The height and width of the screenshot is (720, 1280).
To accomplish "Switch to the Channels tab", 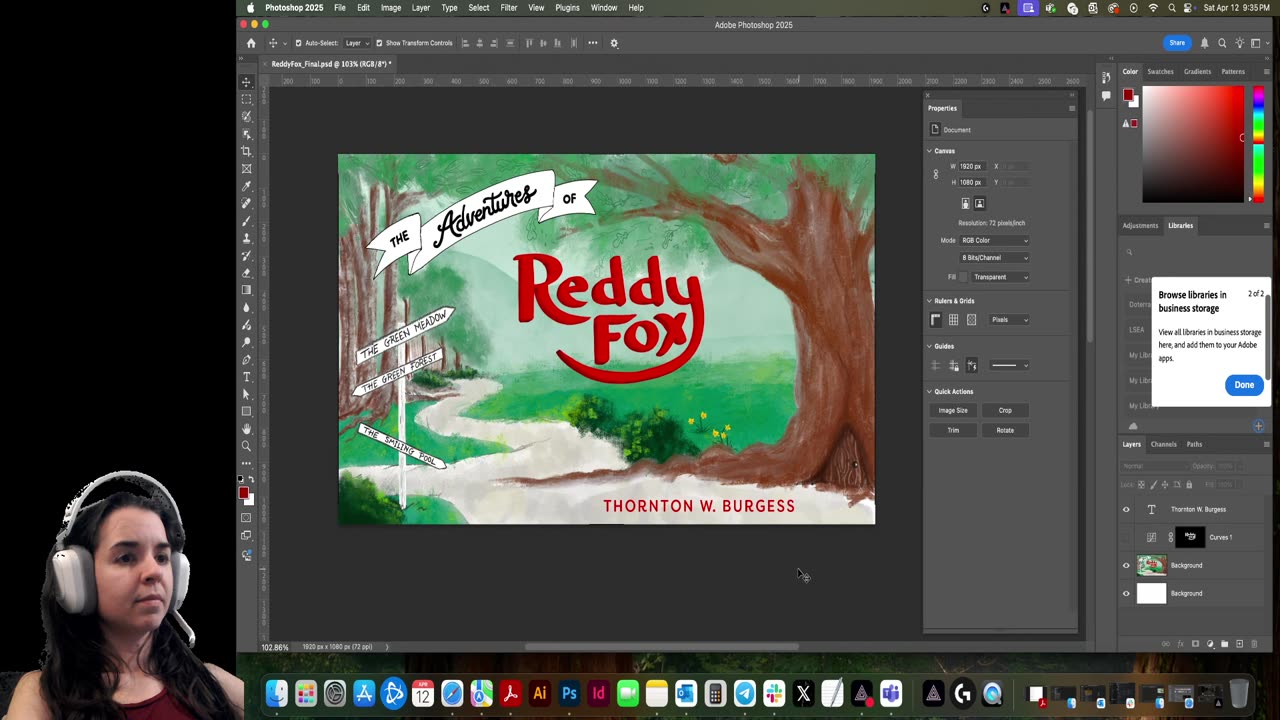I will [1163, 444].
